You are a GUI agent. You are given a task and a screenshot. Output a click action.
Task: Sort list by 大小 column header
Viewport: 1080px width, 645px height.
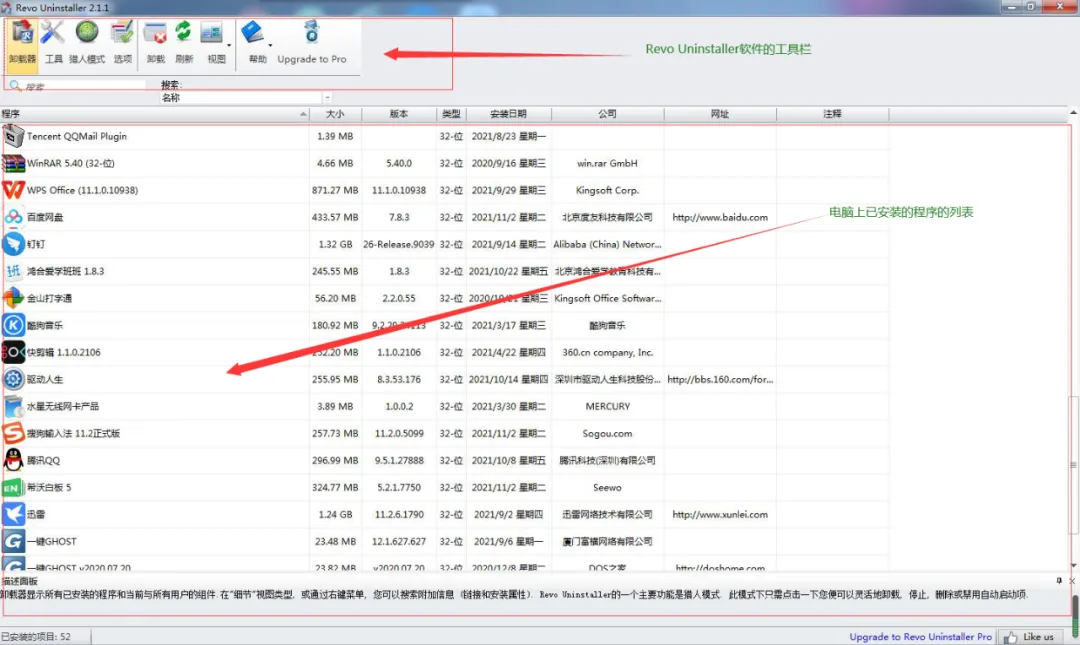334,114
